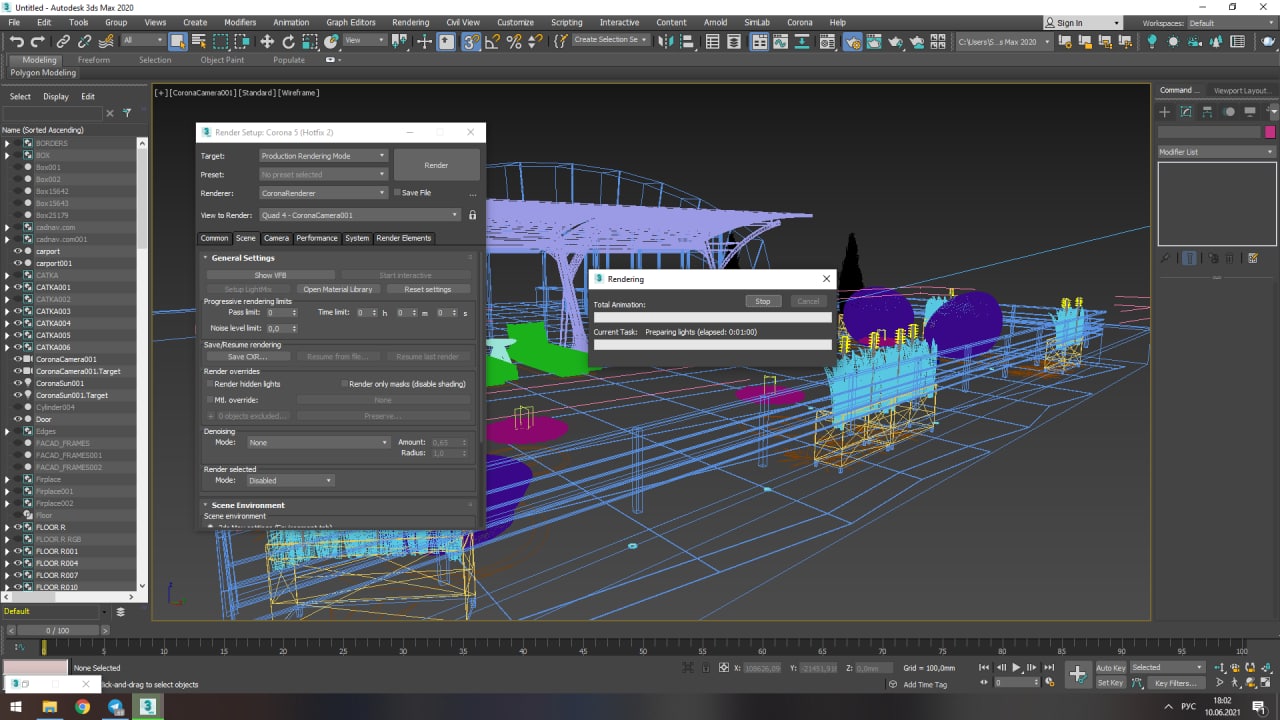The width and height of the screenshot is (1280, 720).
Task: Expand the BORDERS tree item arrow
Action: coord(7,143)
